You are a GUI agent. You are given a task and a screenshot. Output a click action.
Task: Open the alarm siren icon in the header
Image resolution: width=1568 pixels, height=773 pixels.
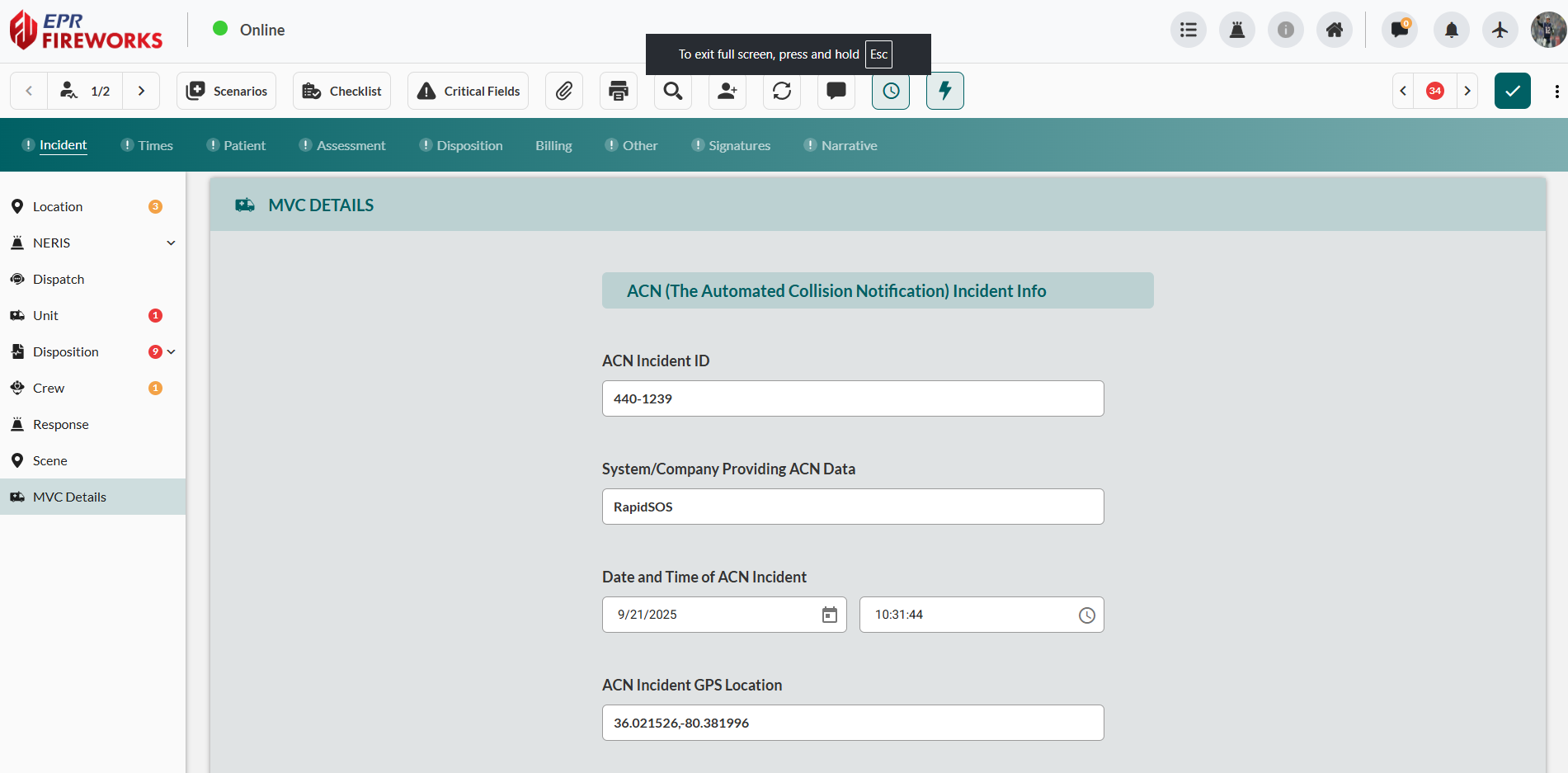pyautogui.click(x=1236, y=29)
